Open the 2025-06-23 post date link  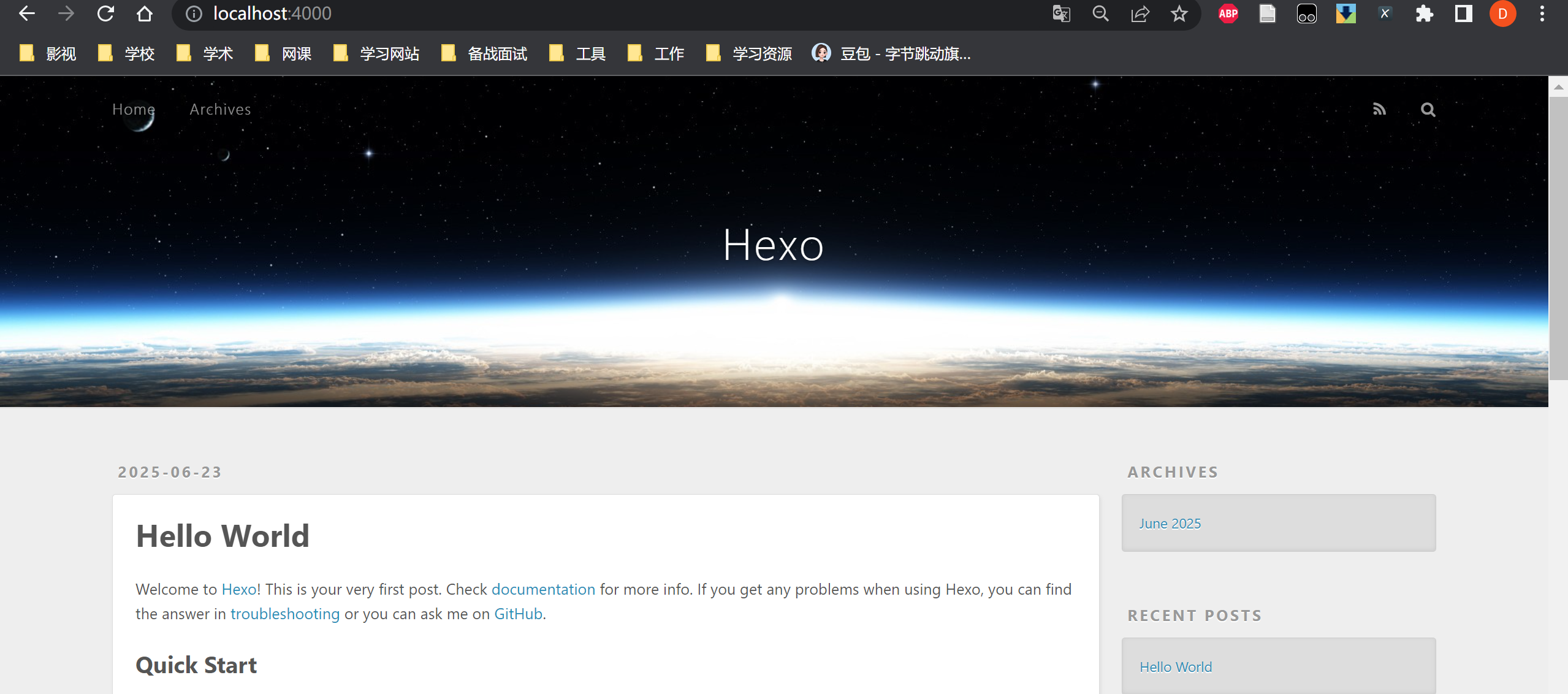click(x=170, y=472)
